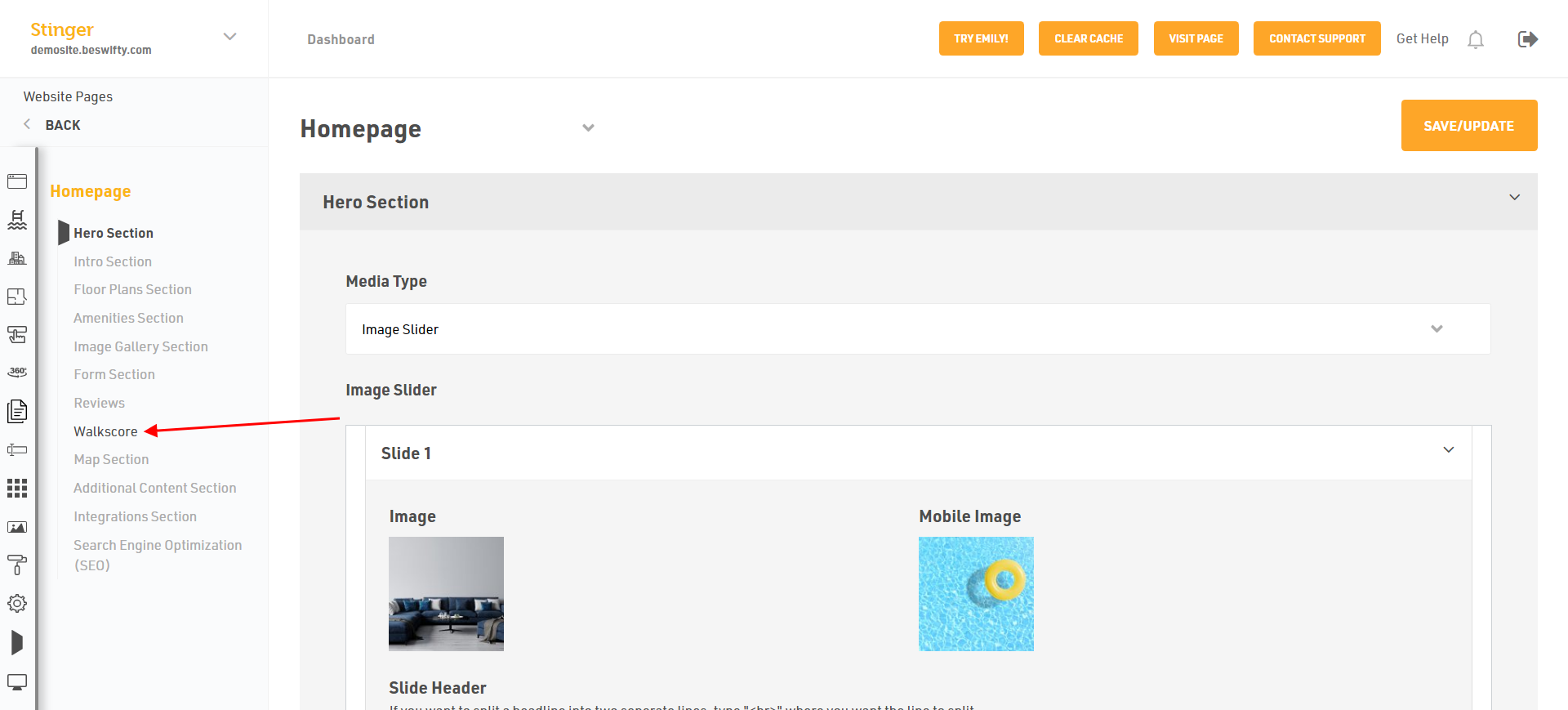Click the floor plans icon in sidebar
Image resolution: width=1568 pixels, height=710 pixels.
tap(17, 297)
